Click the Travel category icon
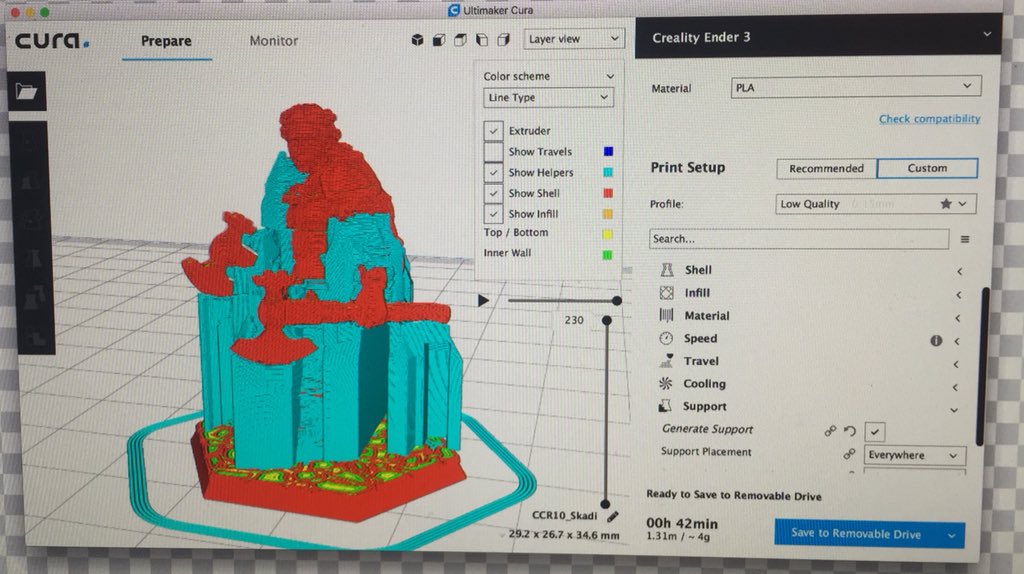Viewport: 1024px width, 574px height. tap(666, 360)
